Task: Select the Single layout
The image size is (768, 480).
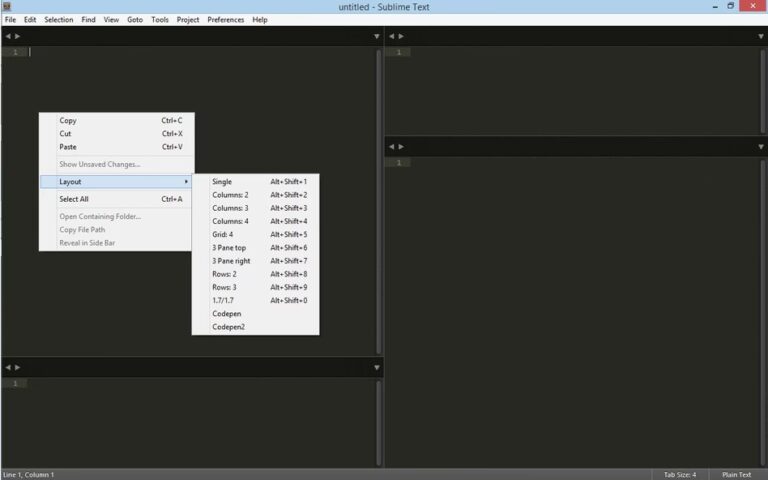Action: 255,182
